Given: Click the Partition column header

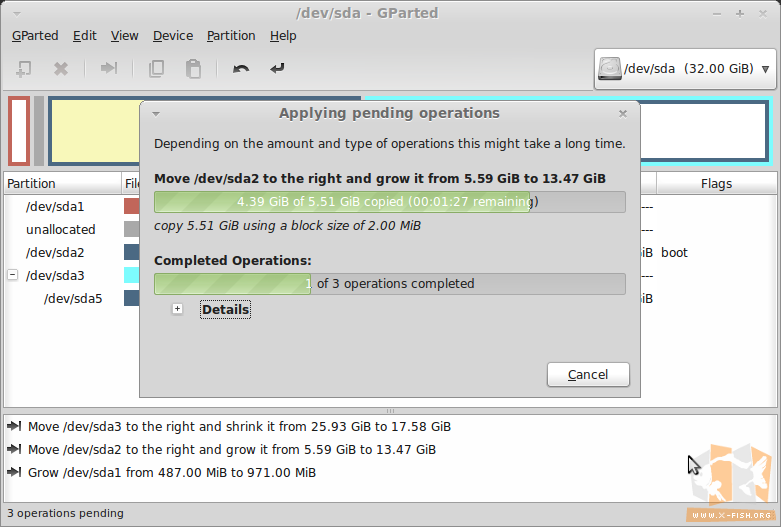Looking at the screenshot, I should [63, 183].
